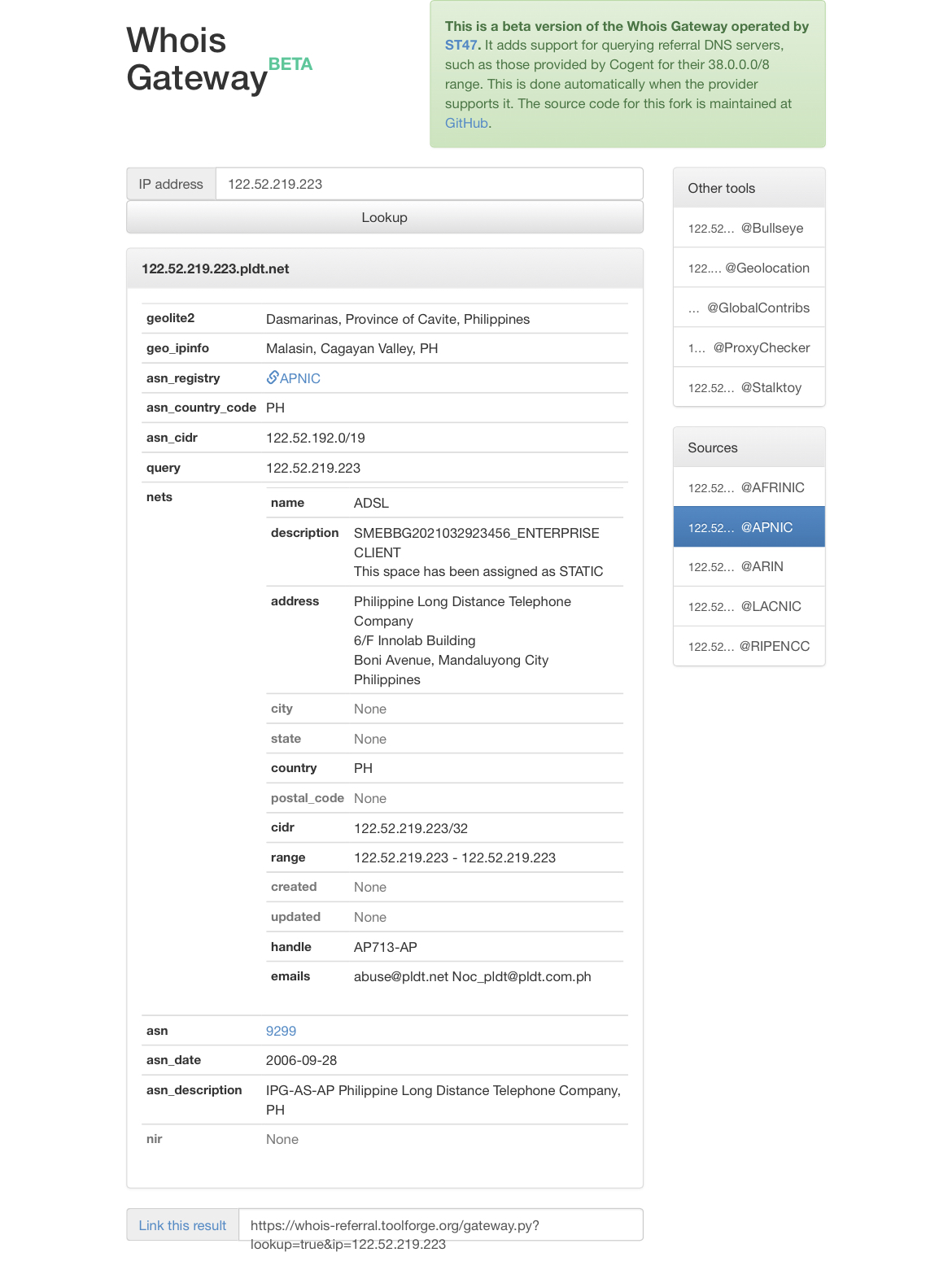Click the Lookup button

click(385, 217)
